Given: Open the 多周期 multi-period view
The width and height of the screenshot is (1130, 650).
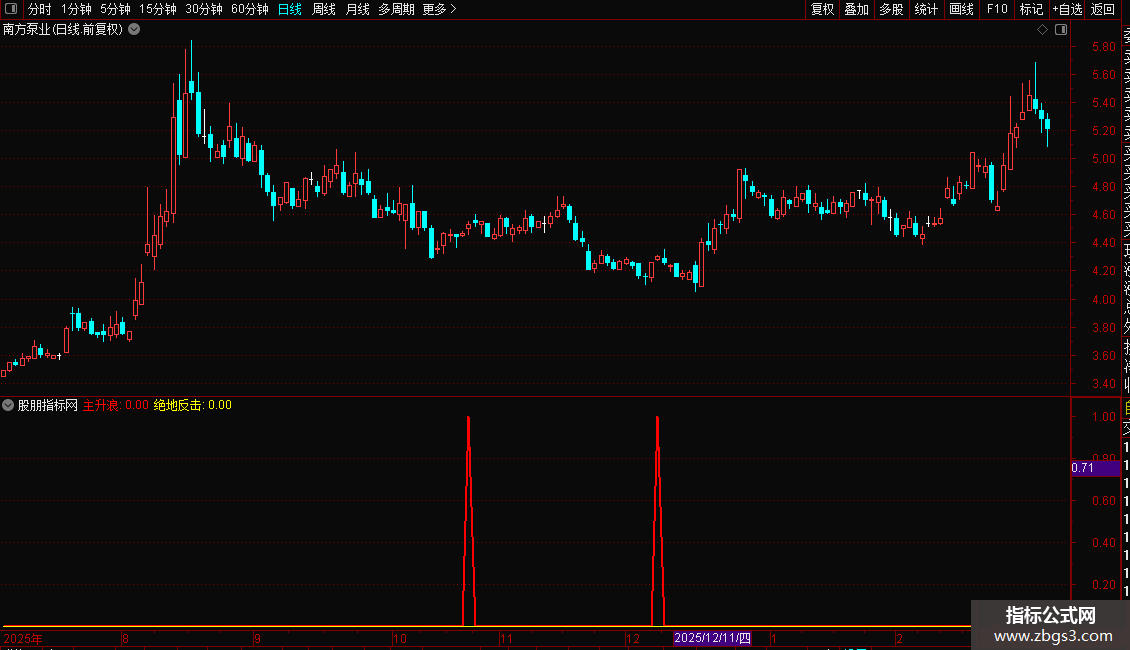Looking at the screenshot, I should coord(396,9).
